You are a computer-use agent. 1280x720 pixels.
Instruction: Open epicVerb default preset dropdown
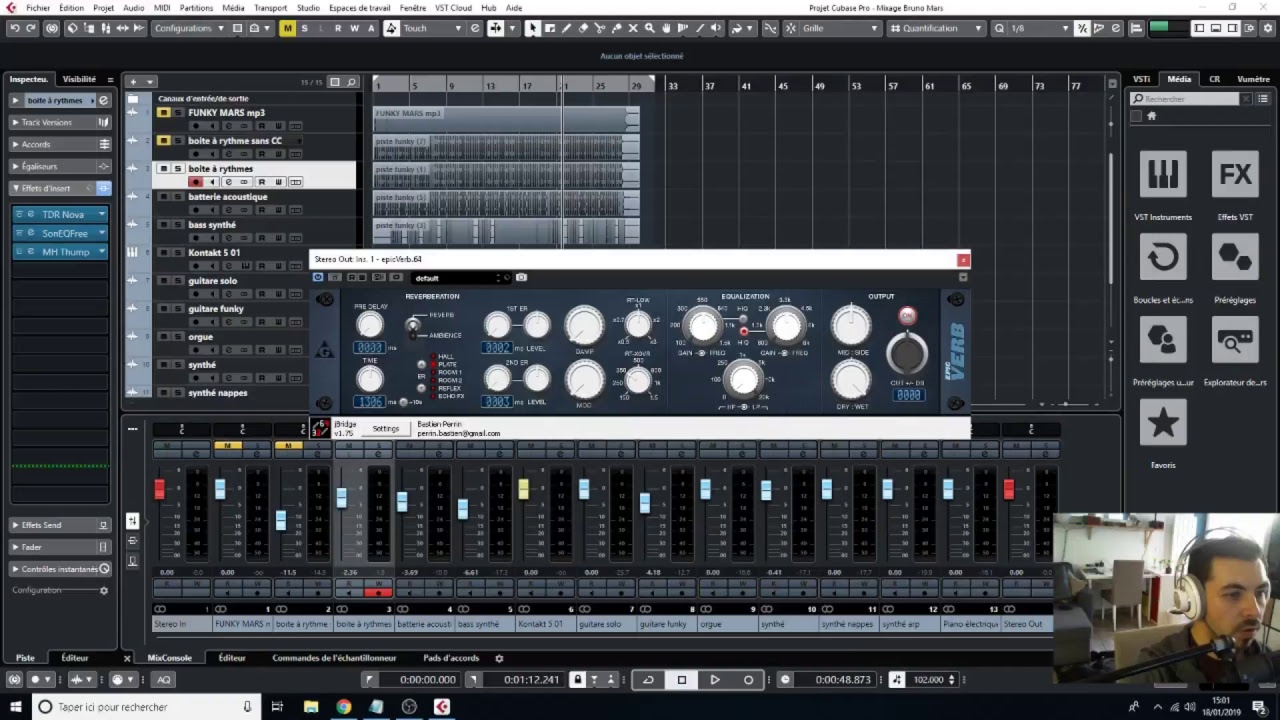click(462, 278)
